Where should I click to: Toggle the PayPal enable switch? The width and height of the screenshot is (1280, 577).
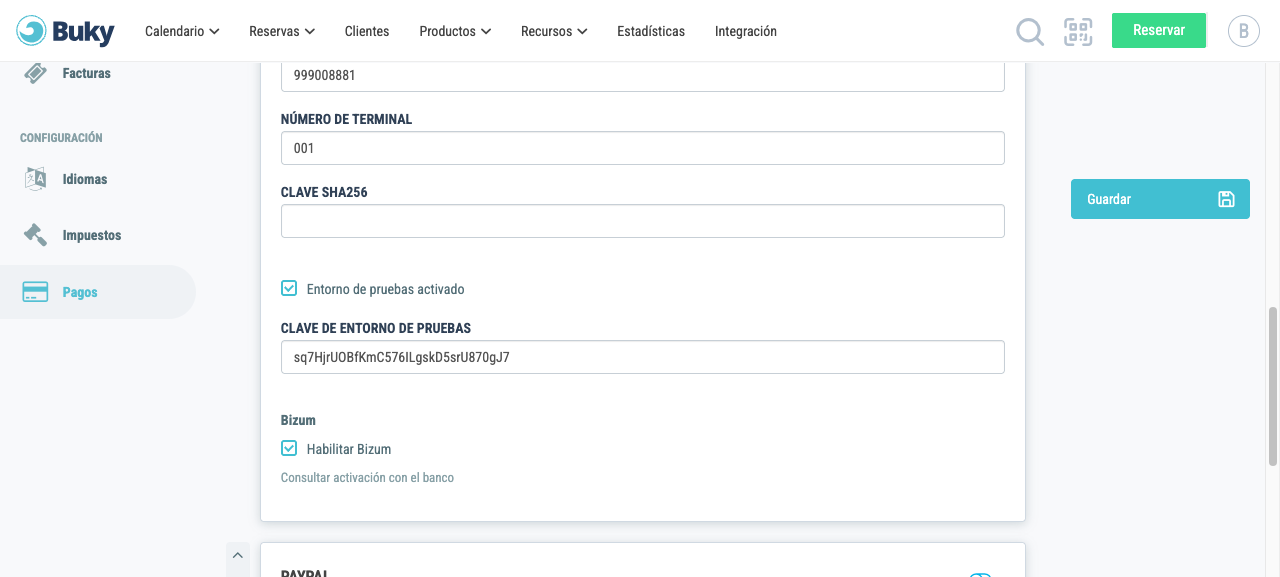click(980, 574)
